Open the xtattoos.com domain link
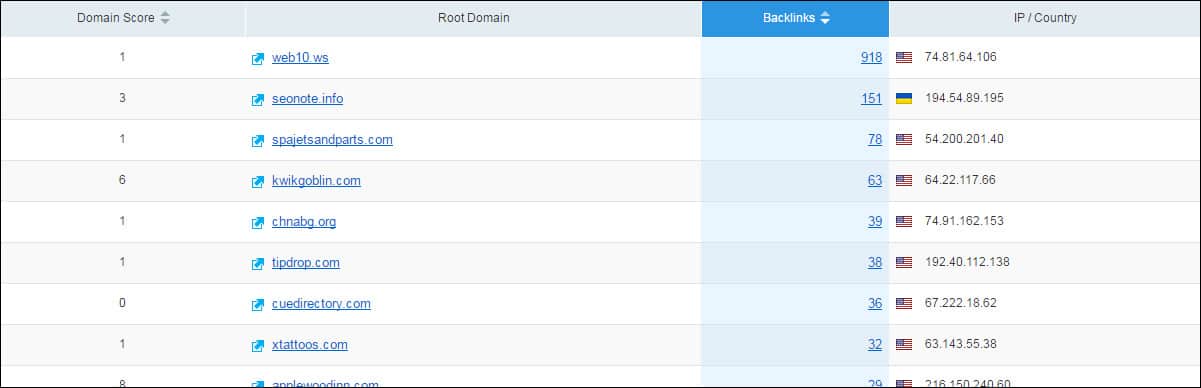This screenshot has height=388, width=1201. tap(310, 345)
